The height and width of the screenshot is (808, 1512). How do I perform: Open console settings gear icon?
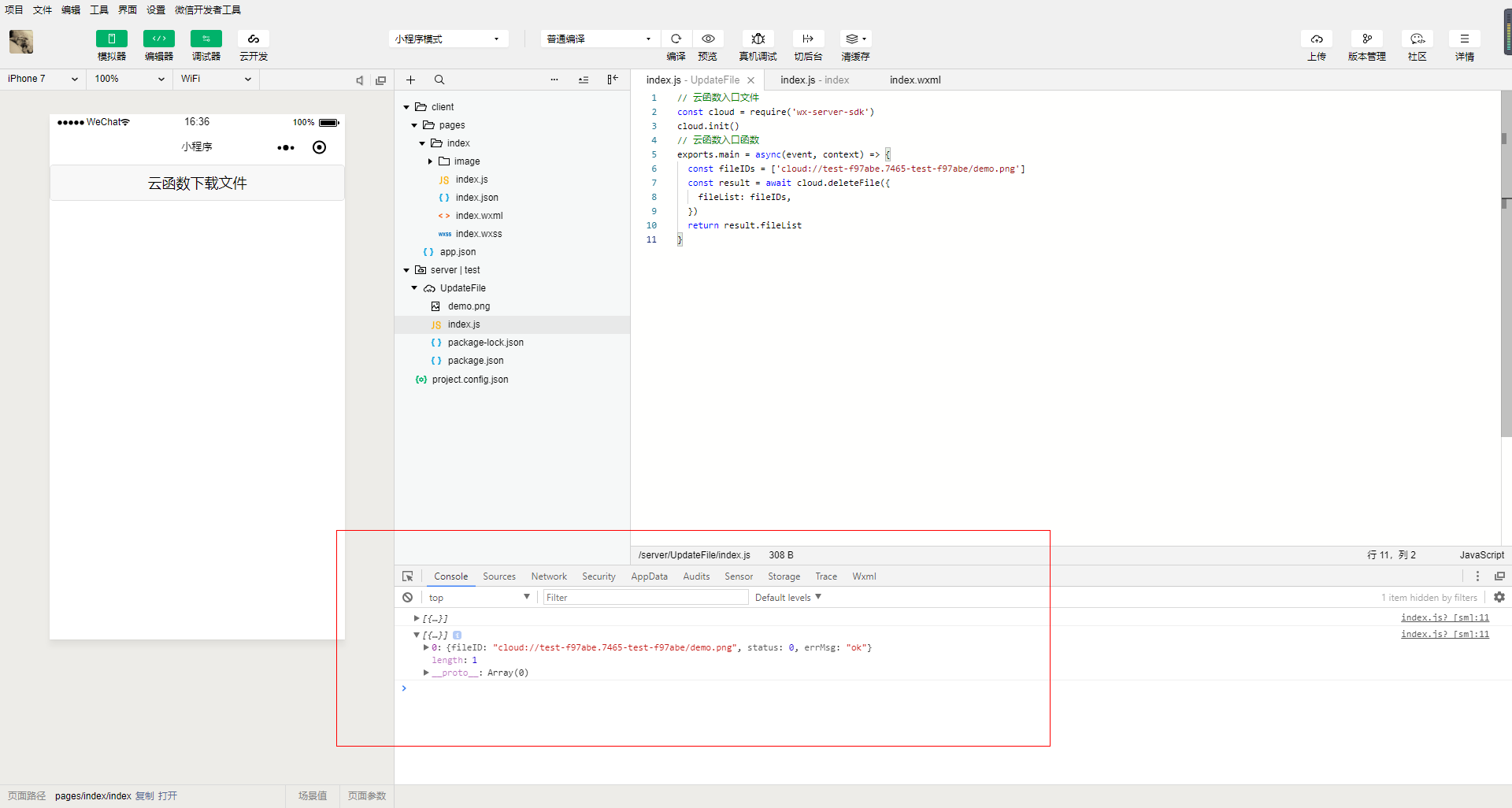click(1499, 598)
